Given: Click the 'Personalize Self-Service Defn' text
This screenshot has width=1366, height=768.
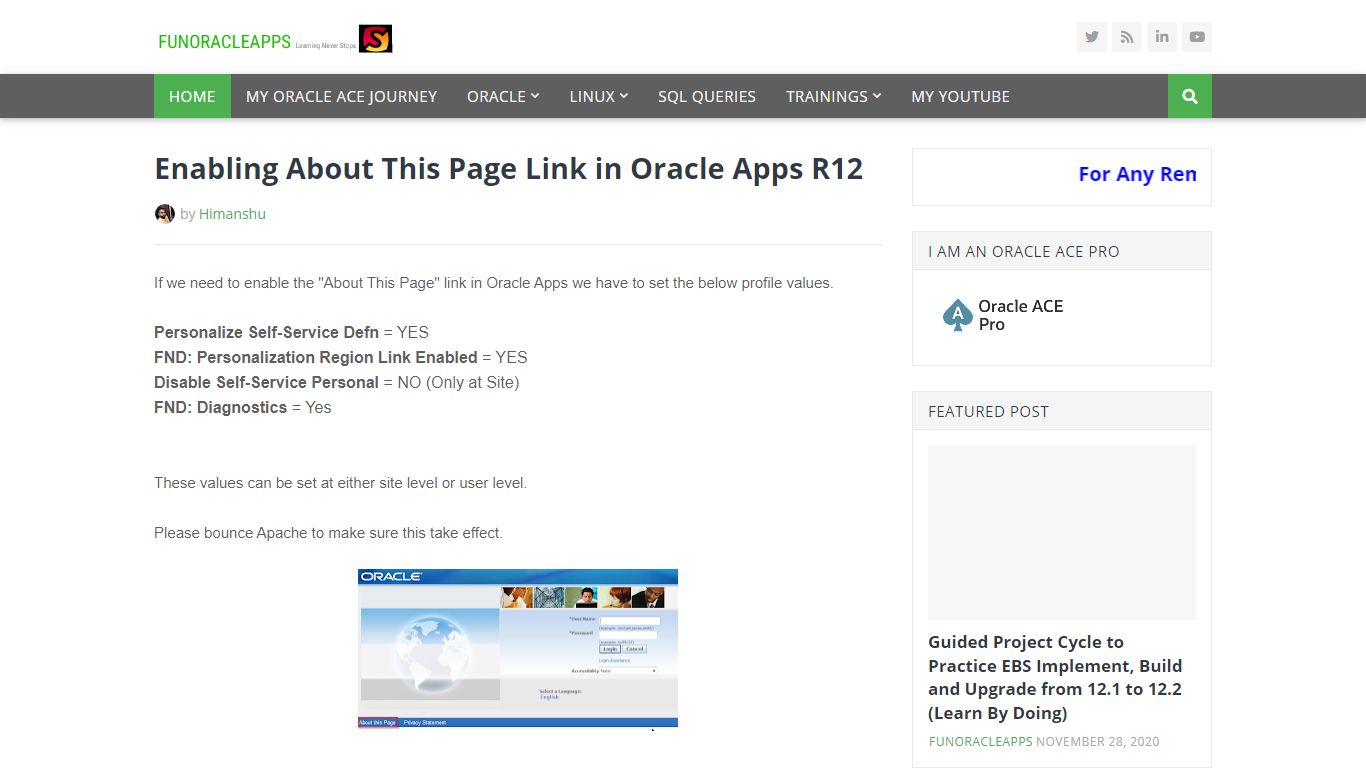Looking at the screenshot, I should (x=266, y=332).
